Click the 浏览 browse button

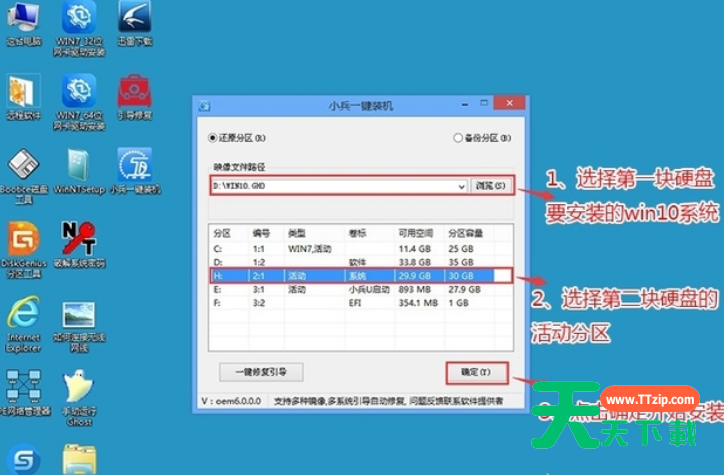[x=491, y=186]
